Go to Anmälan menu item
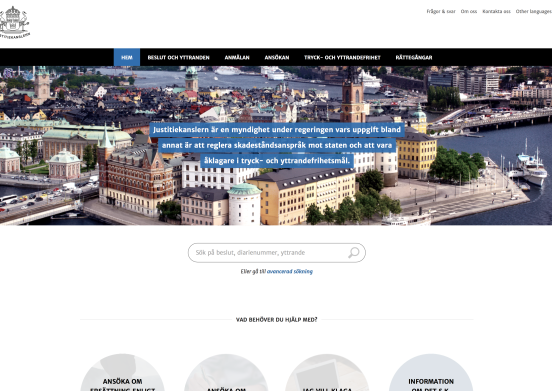Viewport: 552px width, 391px height. click(x=237, y=57)
